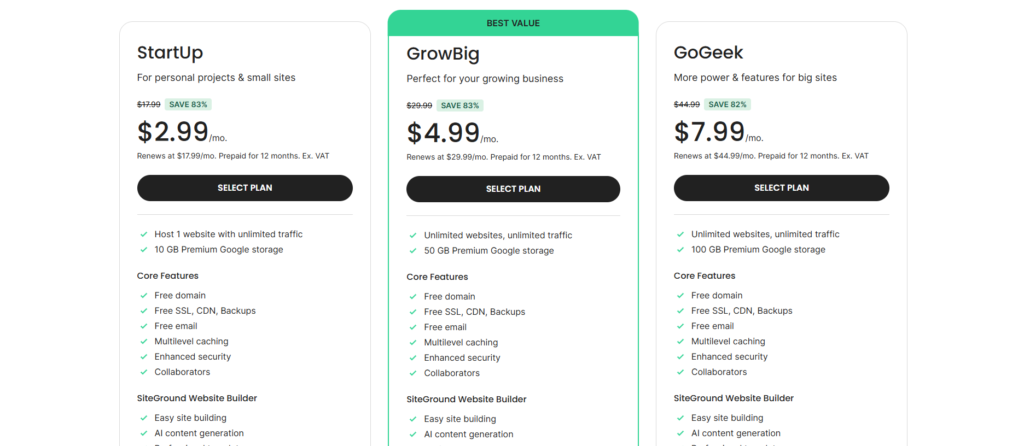
Task: Select the GoGeek plan button
Action: coord(781,188)
